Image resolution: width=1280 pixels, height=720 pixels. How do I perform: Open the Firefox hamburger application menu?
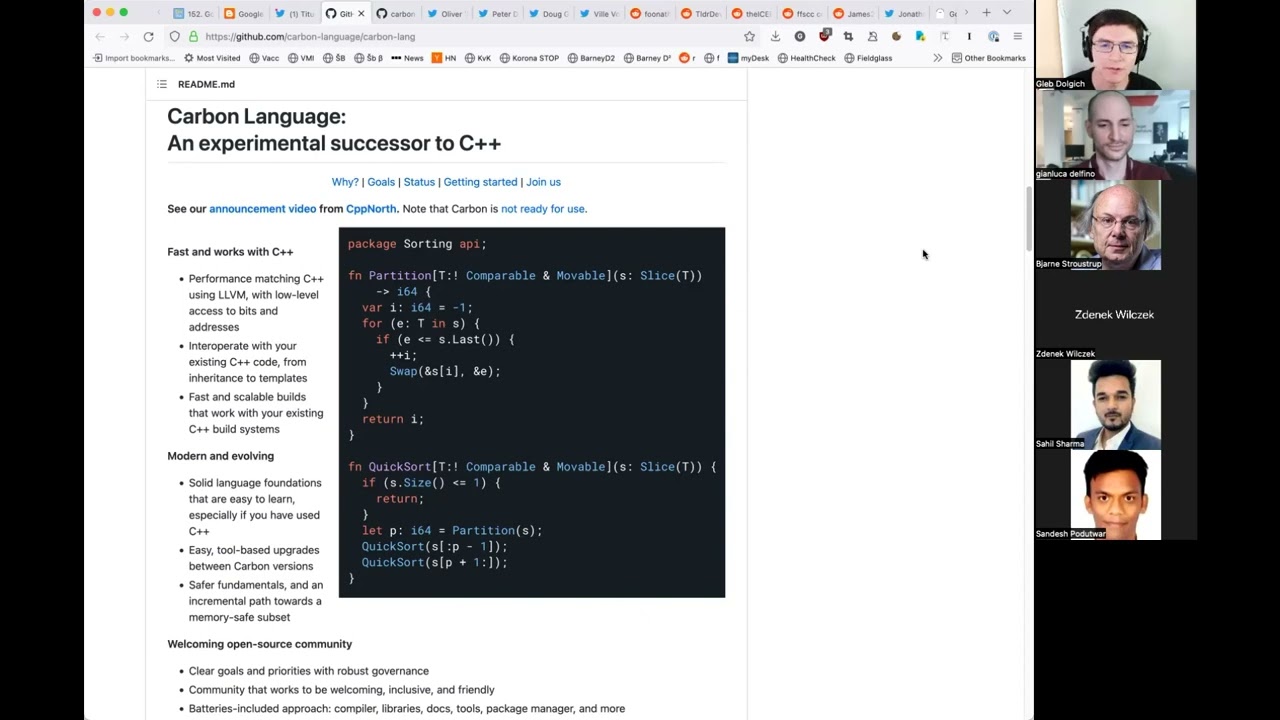tap(1017, 36)
